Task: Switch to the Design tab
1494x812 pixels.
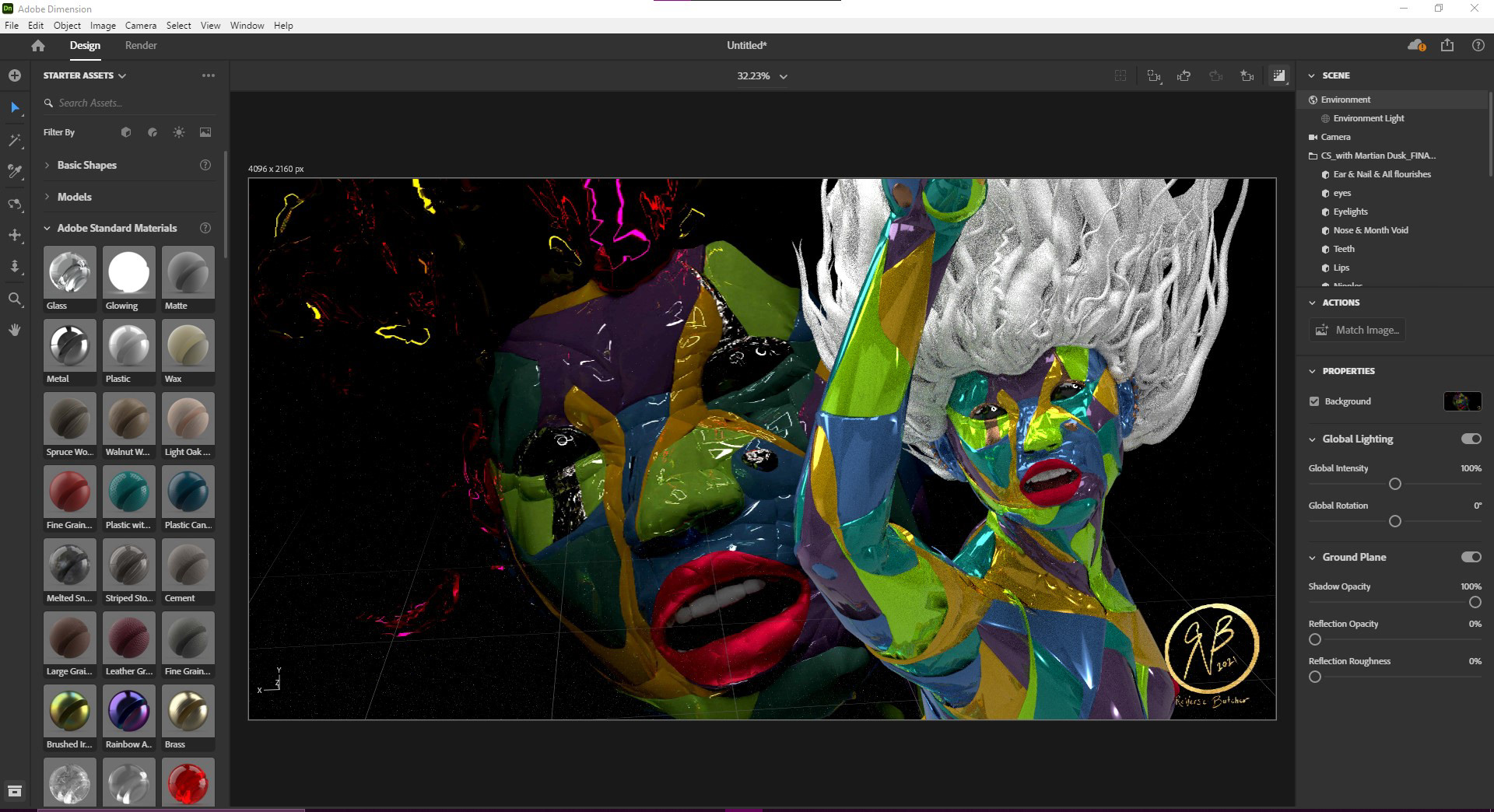Action: coord(85,45)
